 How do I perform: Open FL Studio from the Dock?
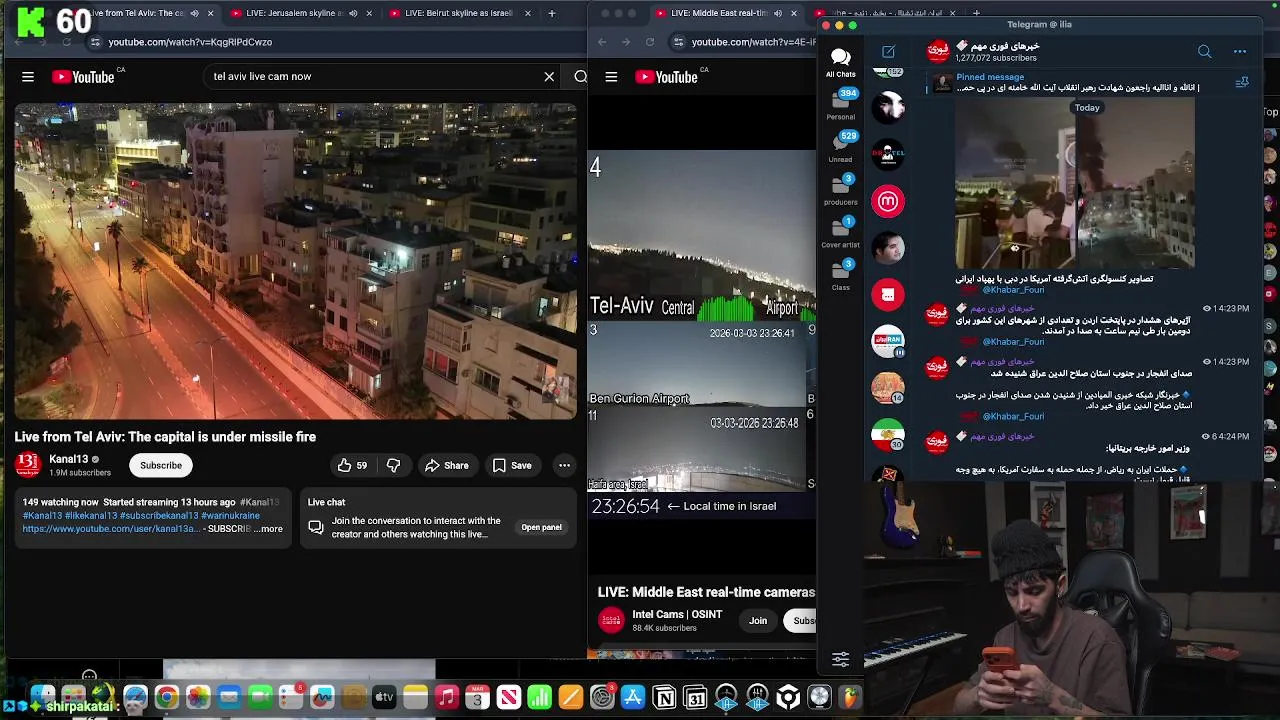(850, 697)
